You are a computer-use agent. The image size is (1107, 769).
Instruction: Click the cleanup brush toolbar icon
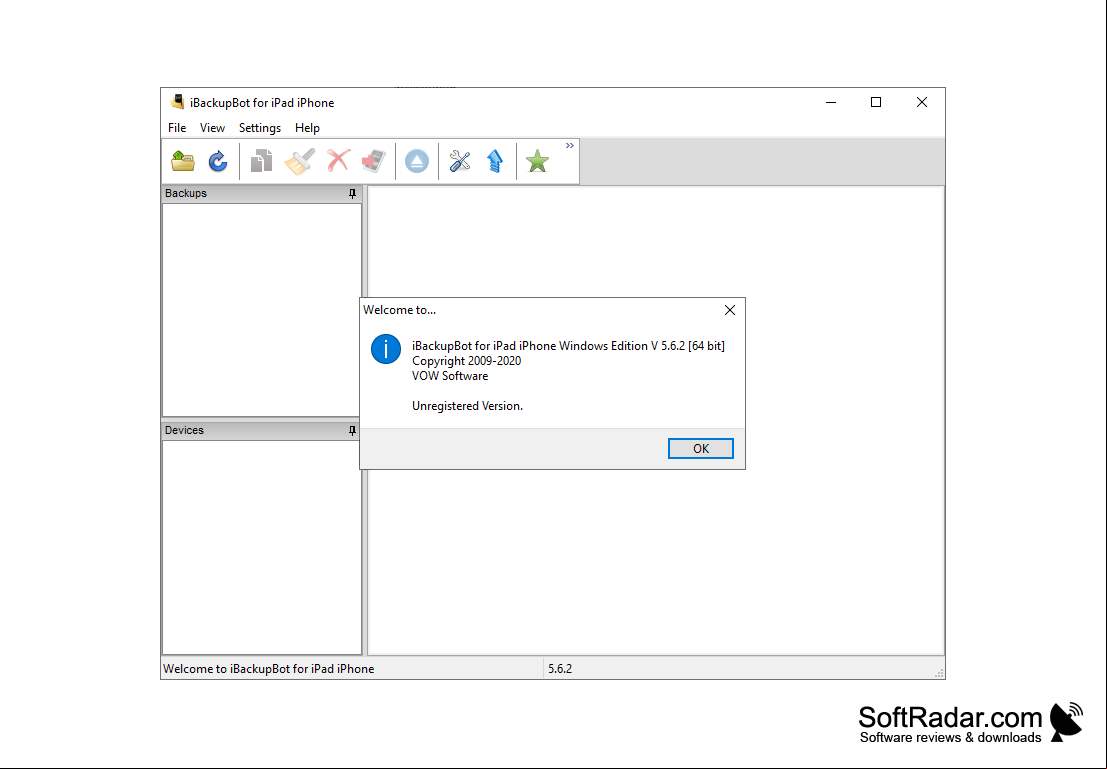(x=300, y=161)
